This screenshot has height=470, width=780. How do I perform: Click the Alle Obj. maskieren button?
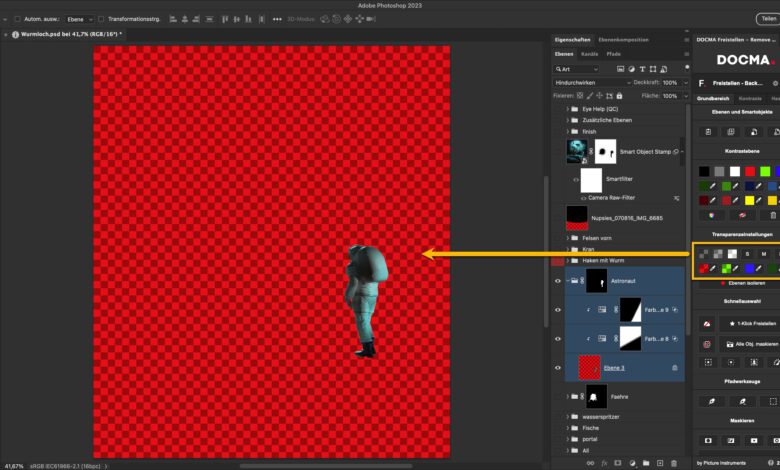point(748,344)
